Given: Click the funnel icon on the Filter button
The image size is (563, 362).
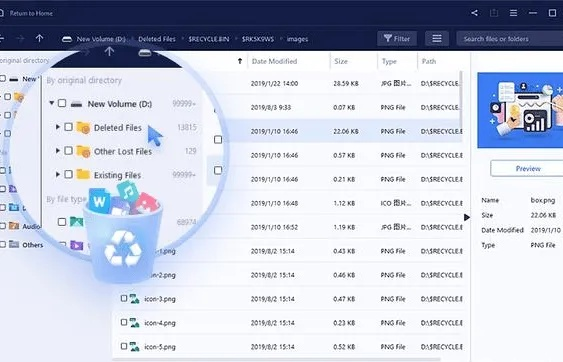Looking at the screenshot, I should pyautogui.click(x=387, y=38).
